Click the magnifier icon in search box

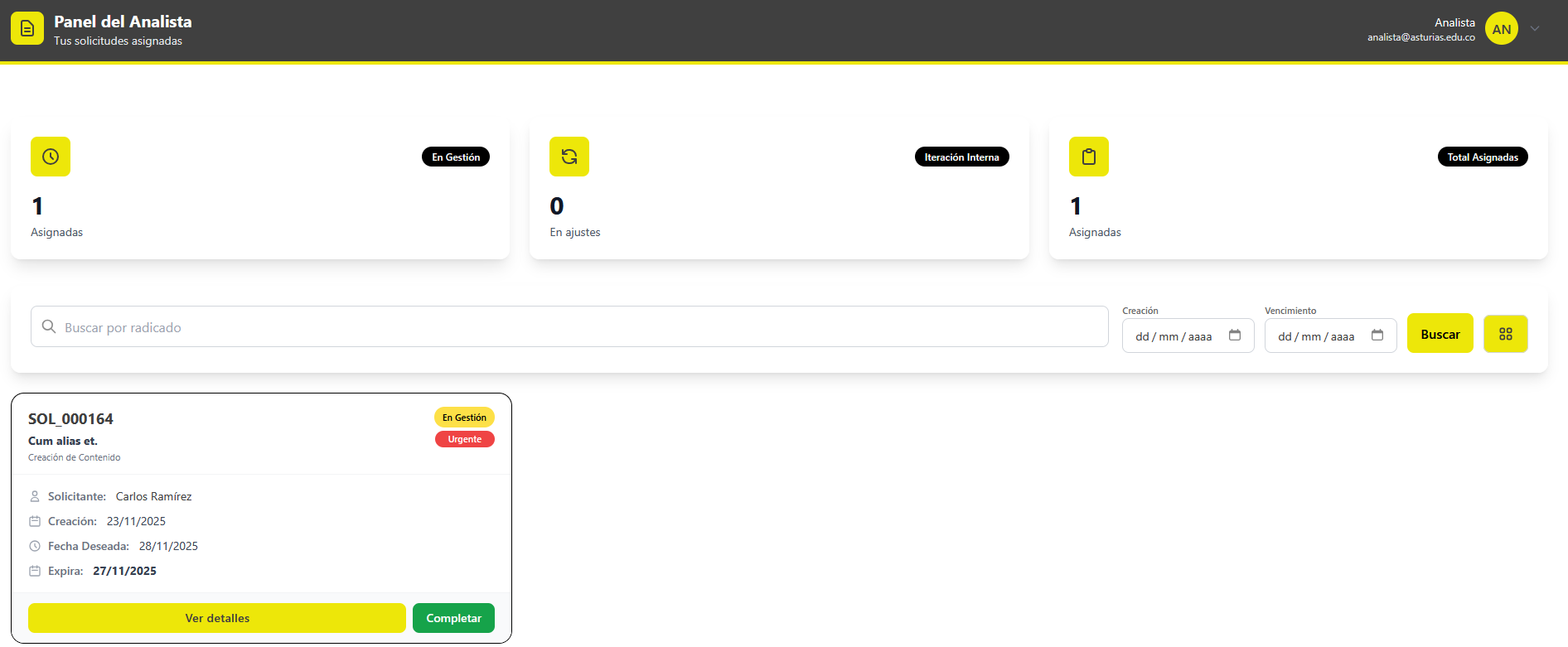[x=49, y=327]
